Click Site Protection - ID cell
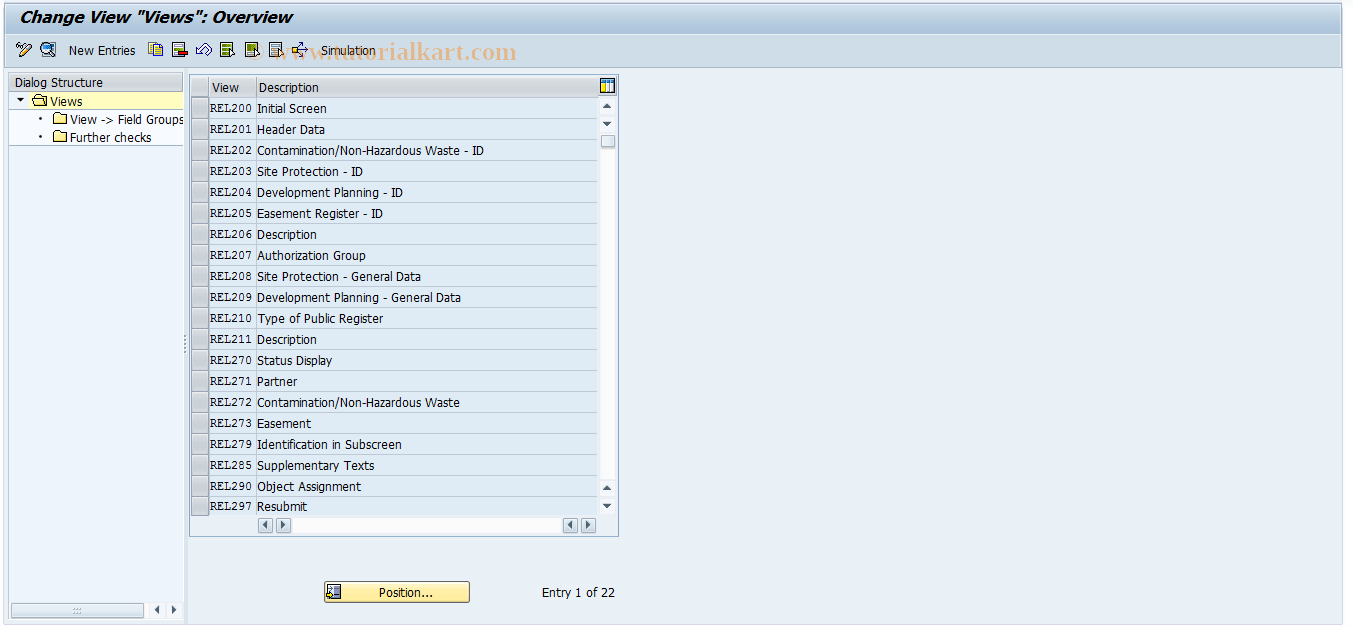 coord(427,171)
